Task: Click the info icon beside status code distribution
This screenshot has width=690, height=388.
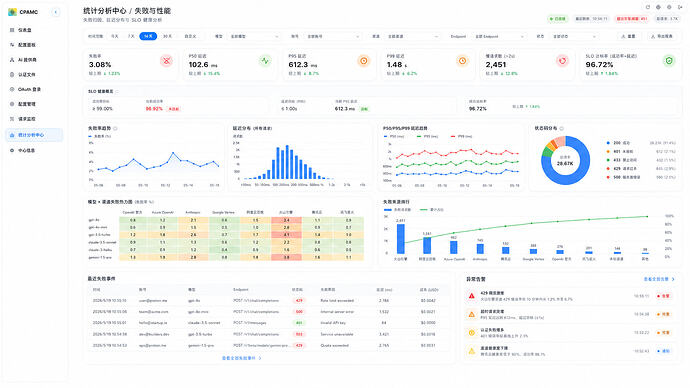Action: tap(562, 128)
